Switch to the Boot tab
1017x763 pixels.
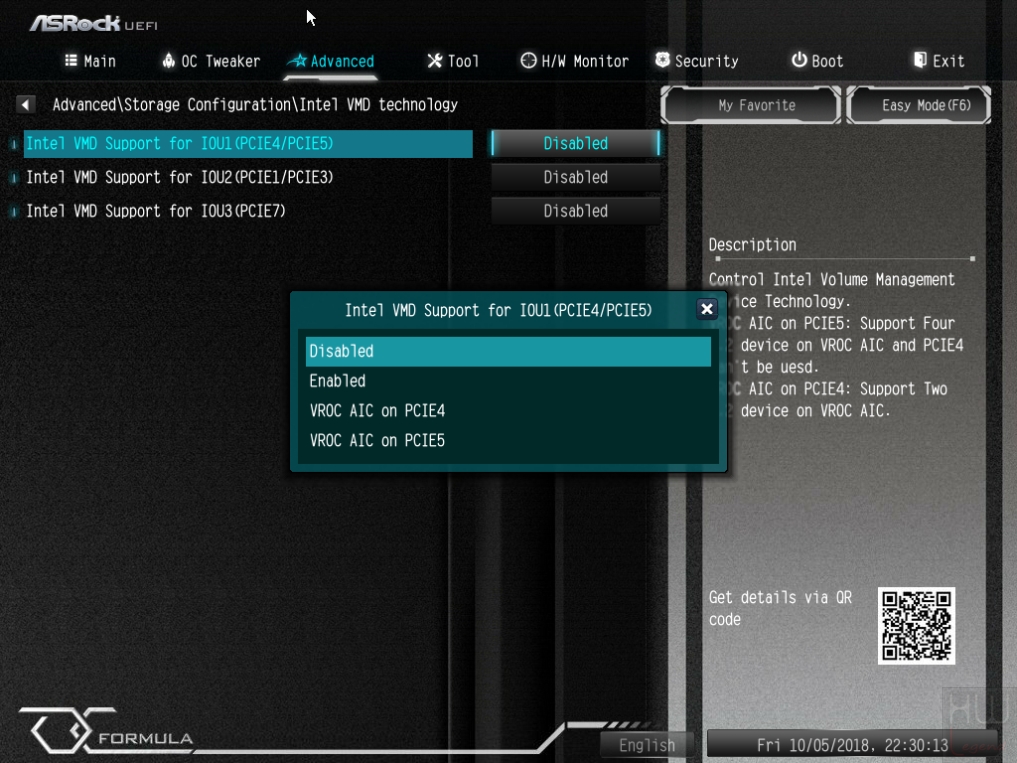817,61
